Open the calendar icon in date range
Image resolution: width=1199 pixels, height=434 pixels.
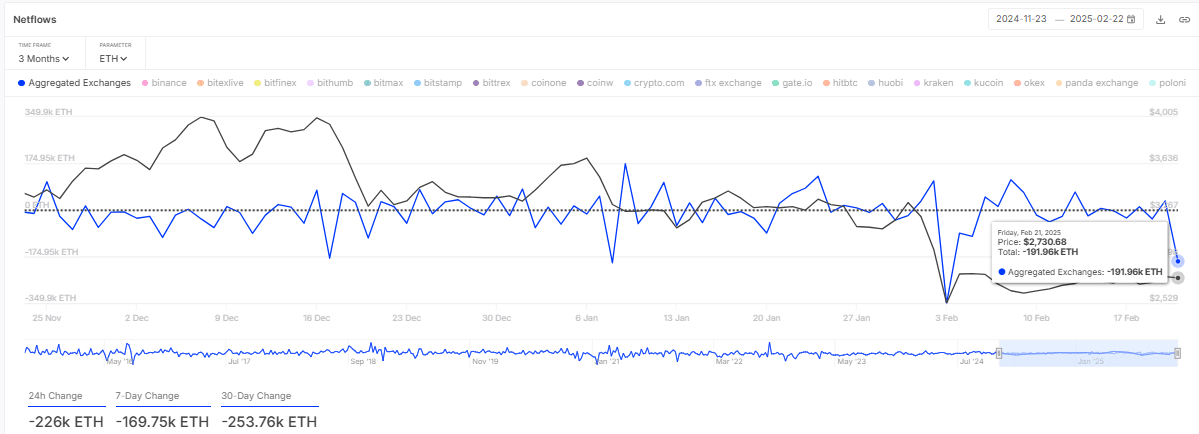click(1131, 19)
